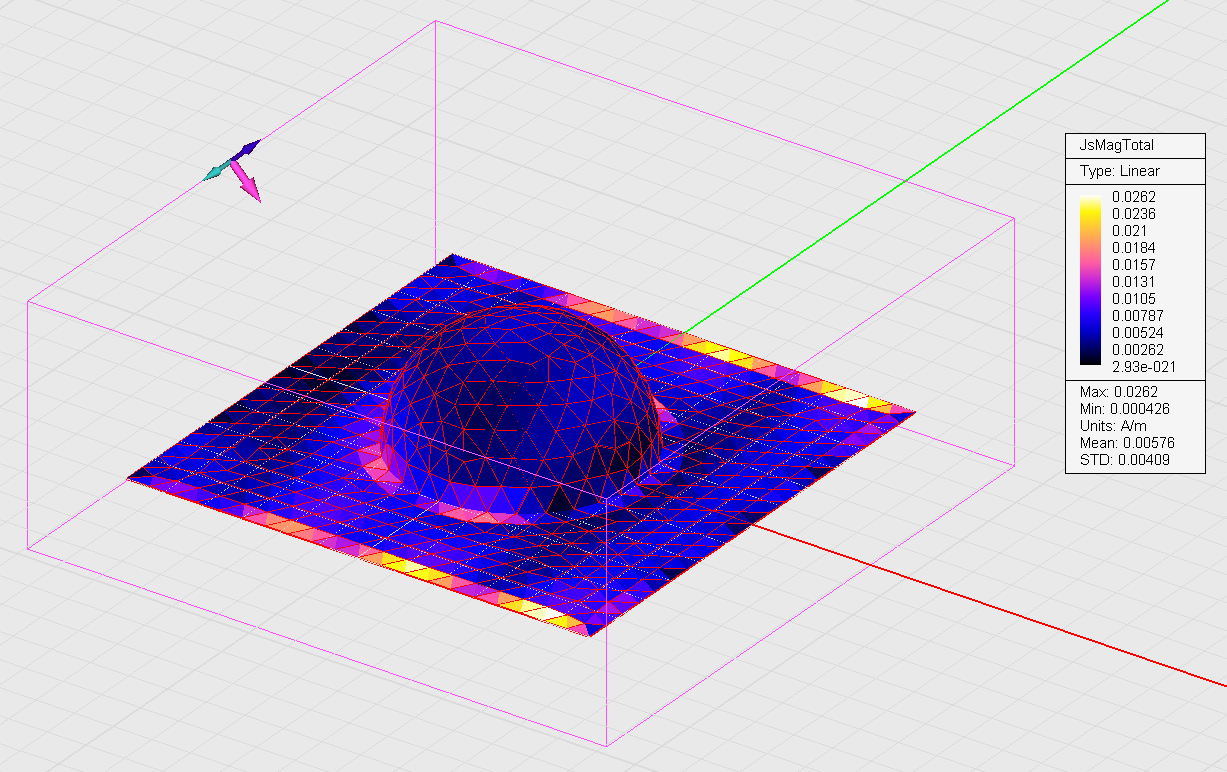1227x772 pixels.
Task: Click the 2.93e-021 minimum scale label
Action: tap(1144, 367)
